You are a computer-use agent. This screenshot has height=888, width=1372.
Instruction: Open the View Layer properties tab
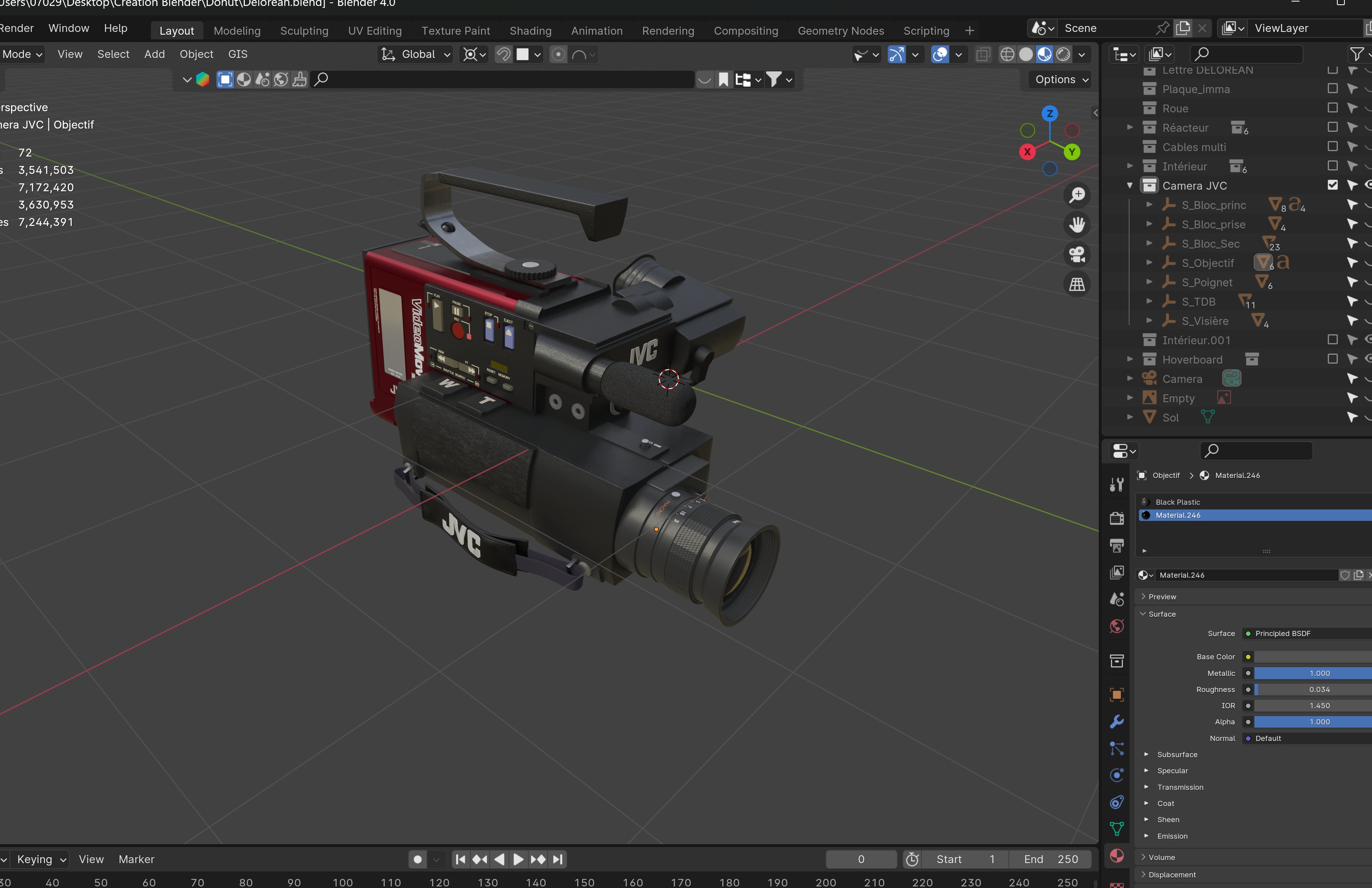click(1117, 572)
